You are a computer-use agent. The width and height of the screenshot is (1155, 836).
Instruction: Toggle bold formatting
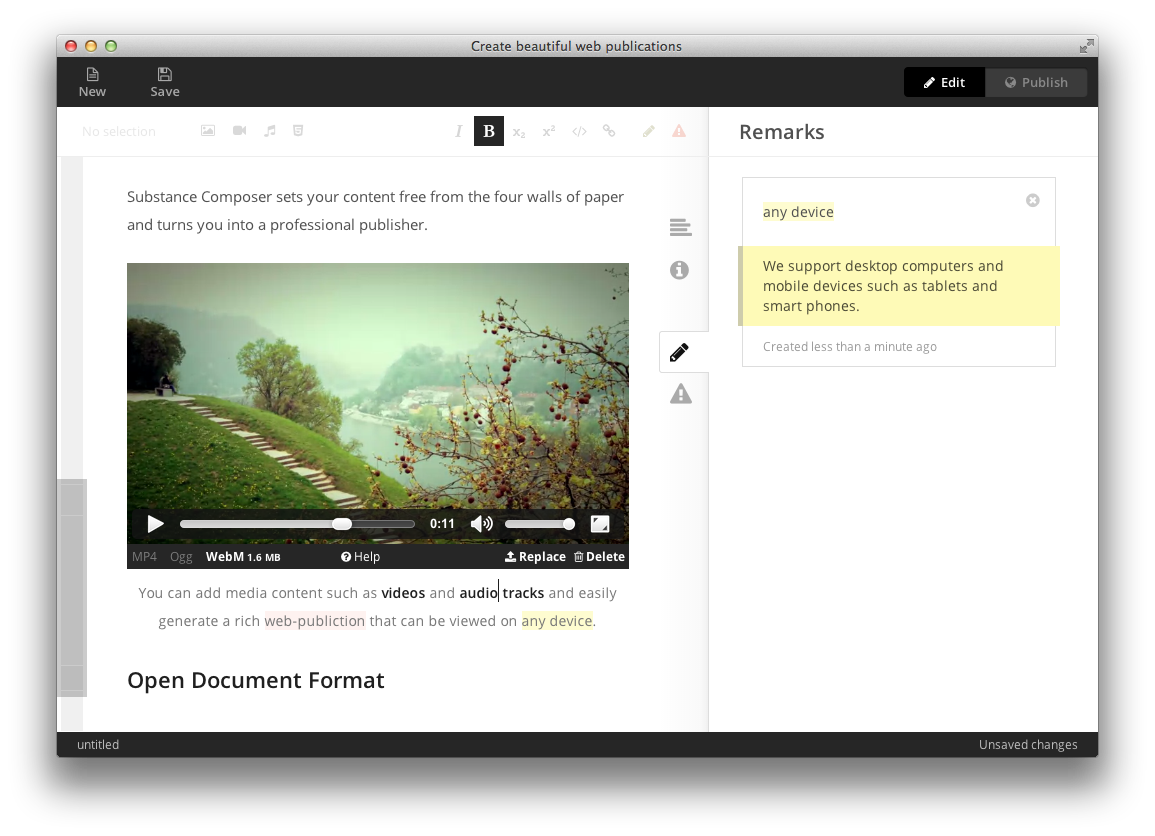coord(488,131)
